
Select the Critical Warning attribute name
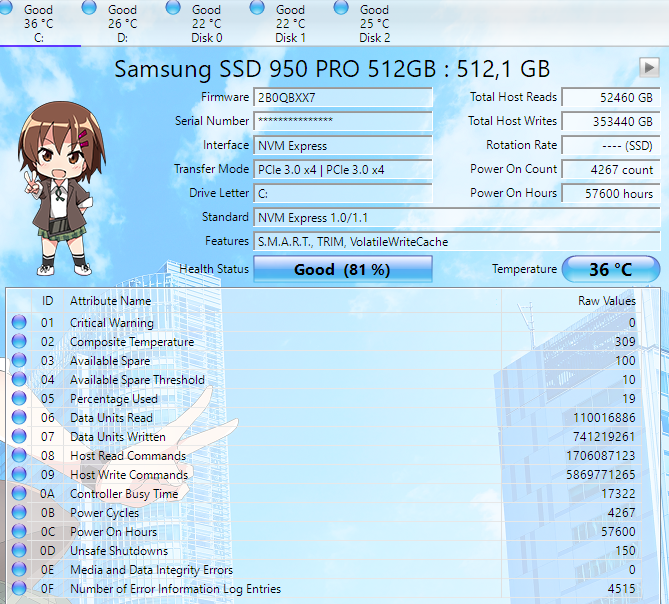[112, 323]
